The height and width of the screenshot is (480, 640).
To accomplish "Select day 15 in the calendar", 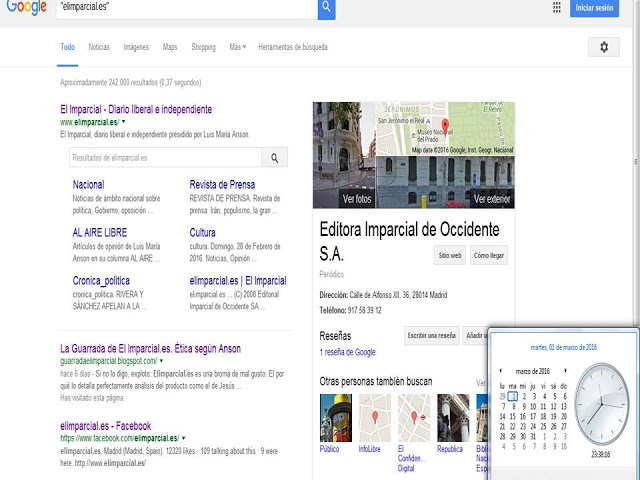I will point(513,416).
